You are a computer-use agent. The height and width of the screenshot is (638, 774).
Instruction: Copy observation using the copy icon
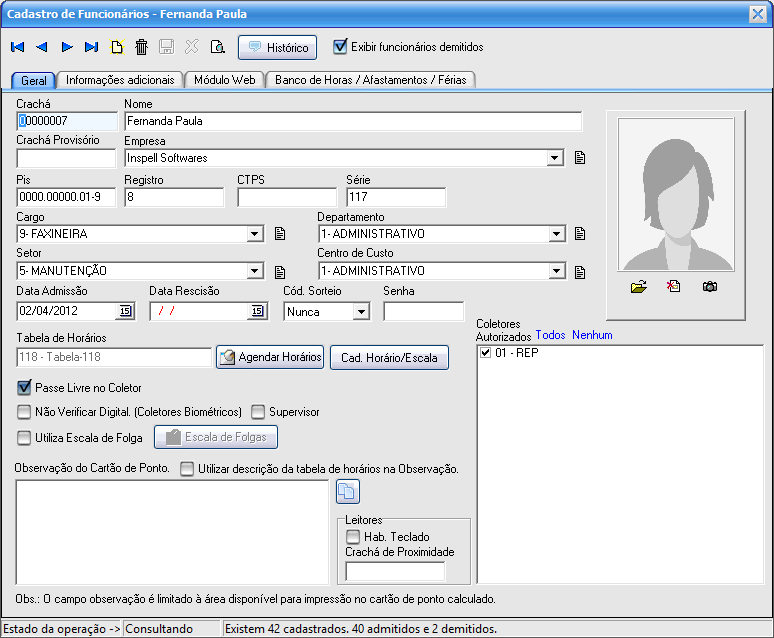[347, 492]
